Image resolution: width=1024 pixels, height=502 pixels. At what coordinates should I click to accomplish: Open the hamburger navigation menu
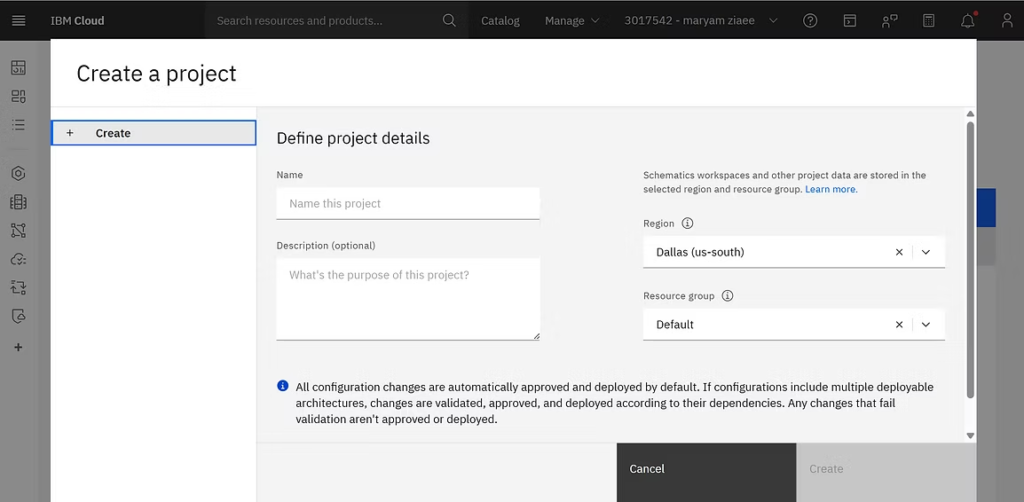[x=19, y=20]
